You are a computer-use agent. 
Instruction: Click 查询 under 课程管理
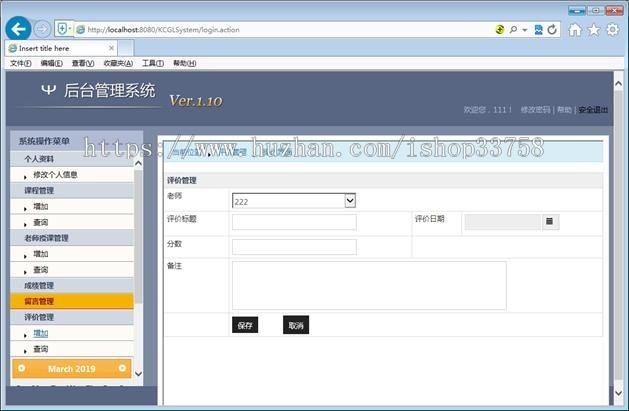tap(41, 222)
